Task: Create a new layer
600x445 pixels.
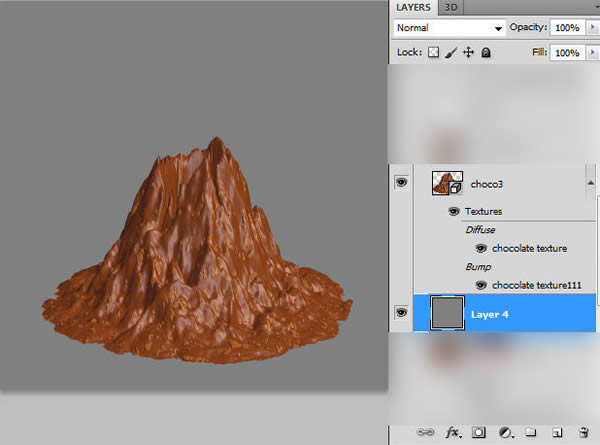Action: tap(557, 433)
